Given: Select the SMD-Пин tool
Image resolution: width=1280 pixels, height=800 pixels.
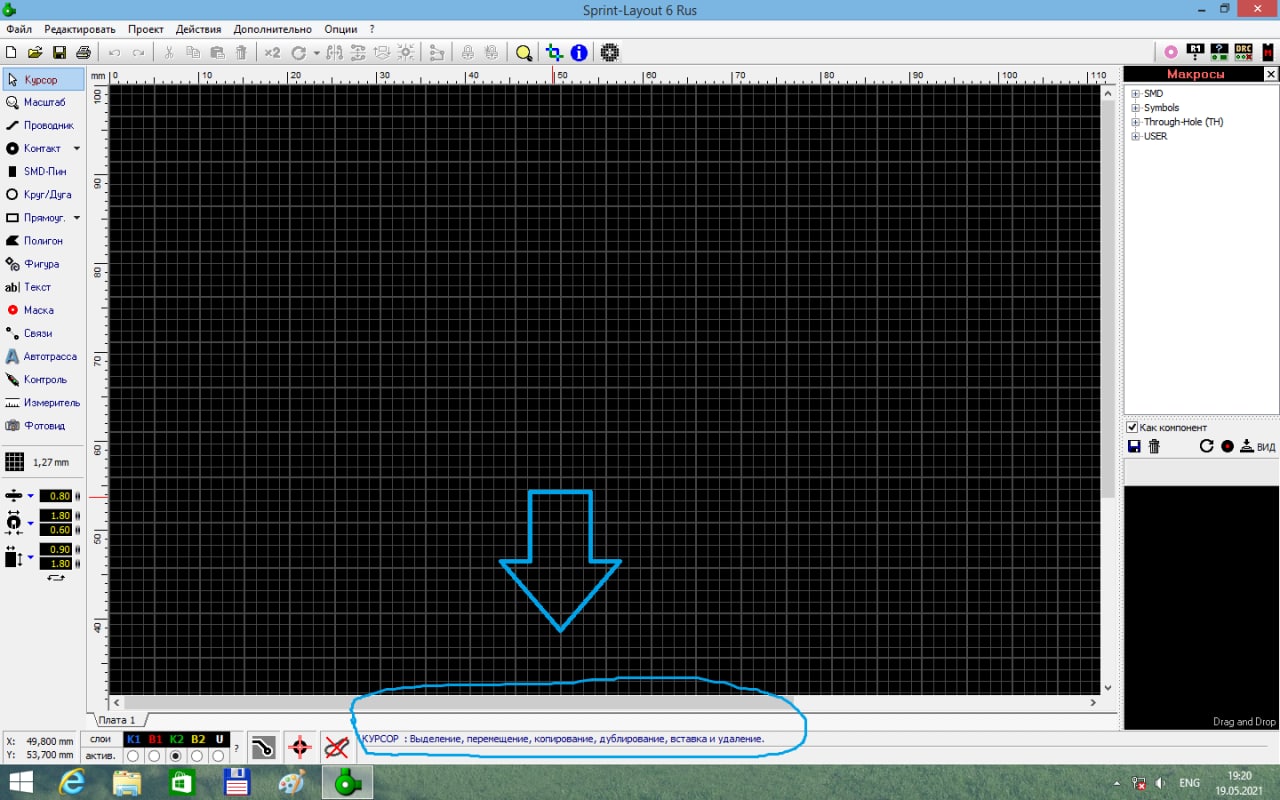Looking at the screenshot, I should tap(42, 172).
